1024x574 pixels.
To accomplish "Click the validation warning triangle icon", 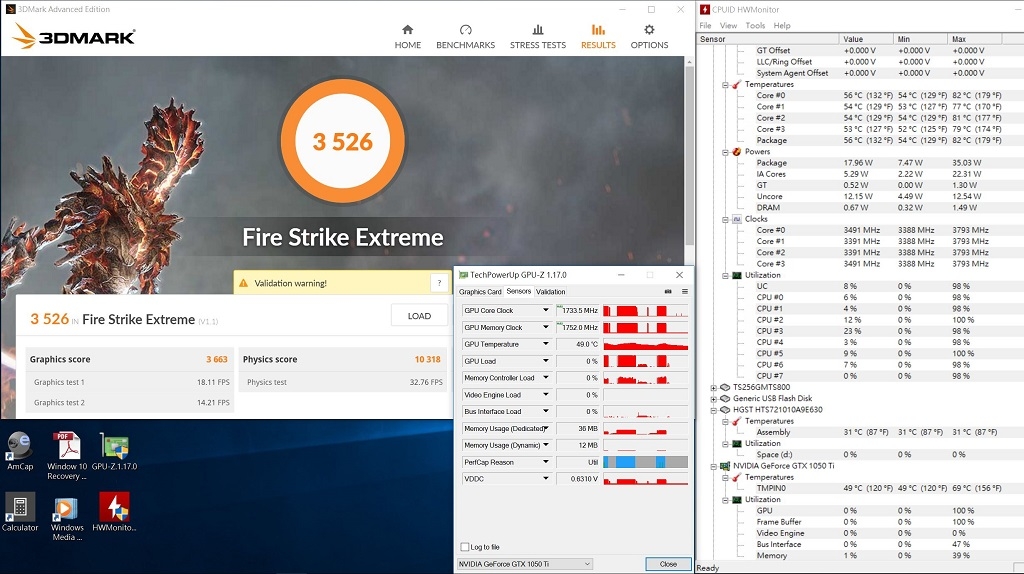I will [x=244, y=283].
